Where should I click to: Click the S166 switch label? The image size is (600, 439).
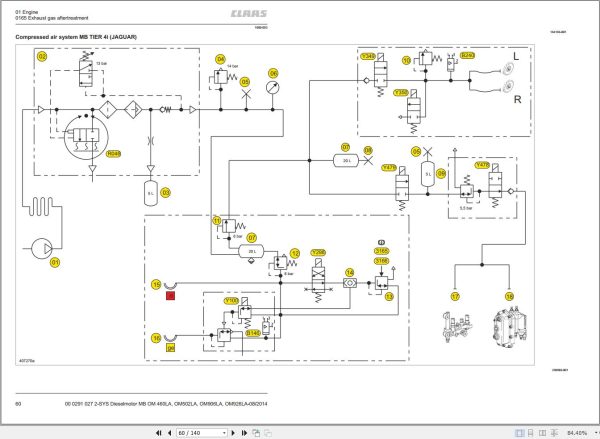381,261
